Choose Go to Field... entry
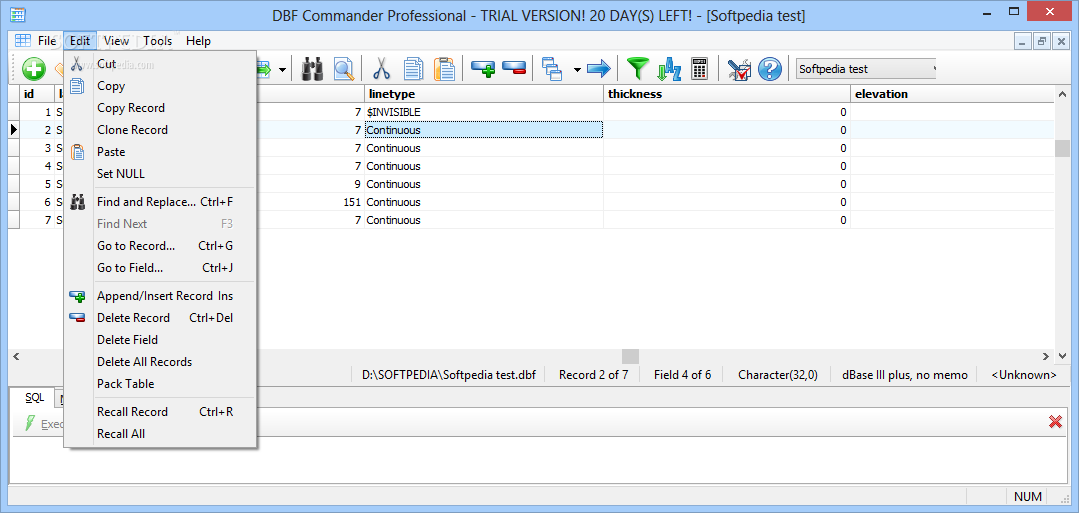 coord(160,269)
